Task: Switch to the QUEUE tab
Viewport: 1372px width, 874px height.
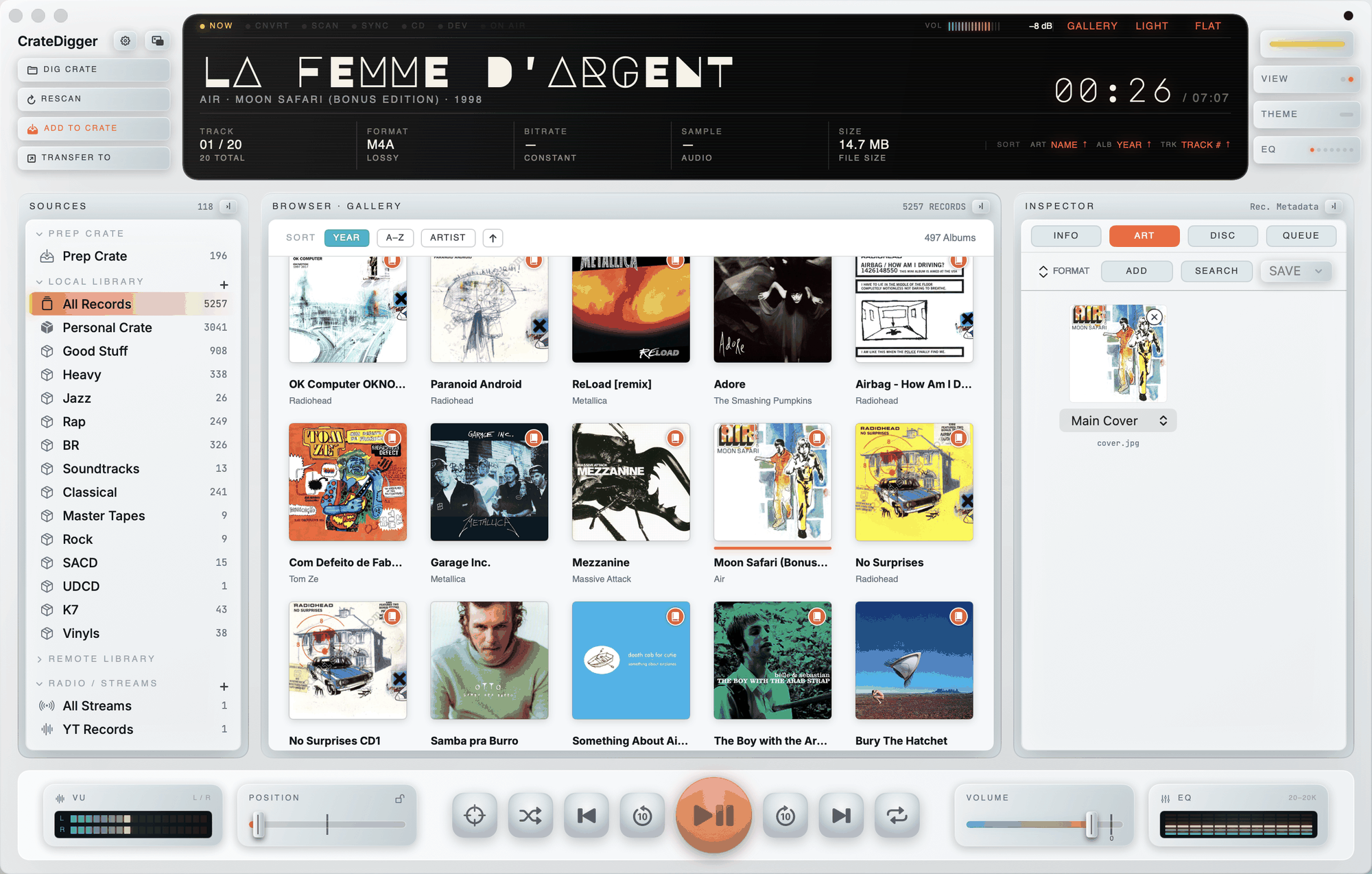Action: coord(1301,236)
